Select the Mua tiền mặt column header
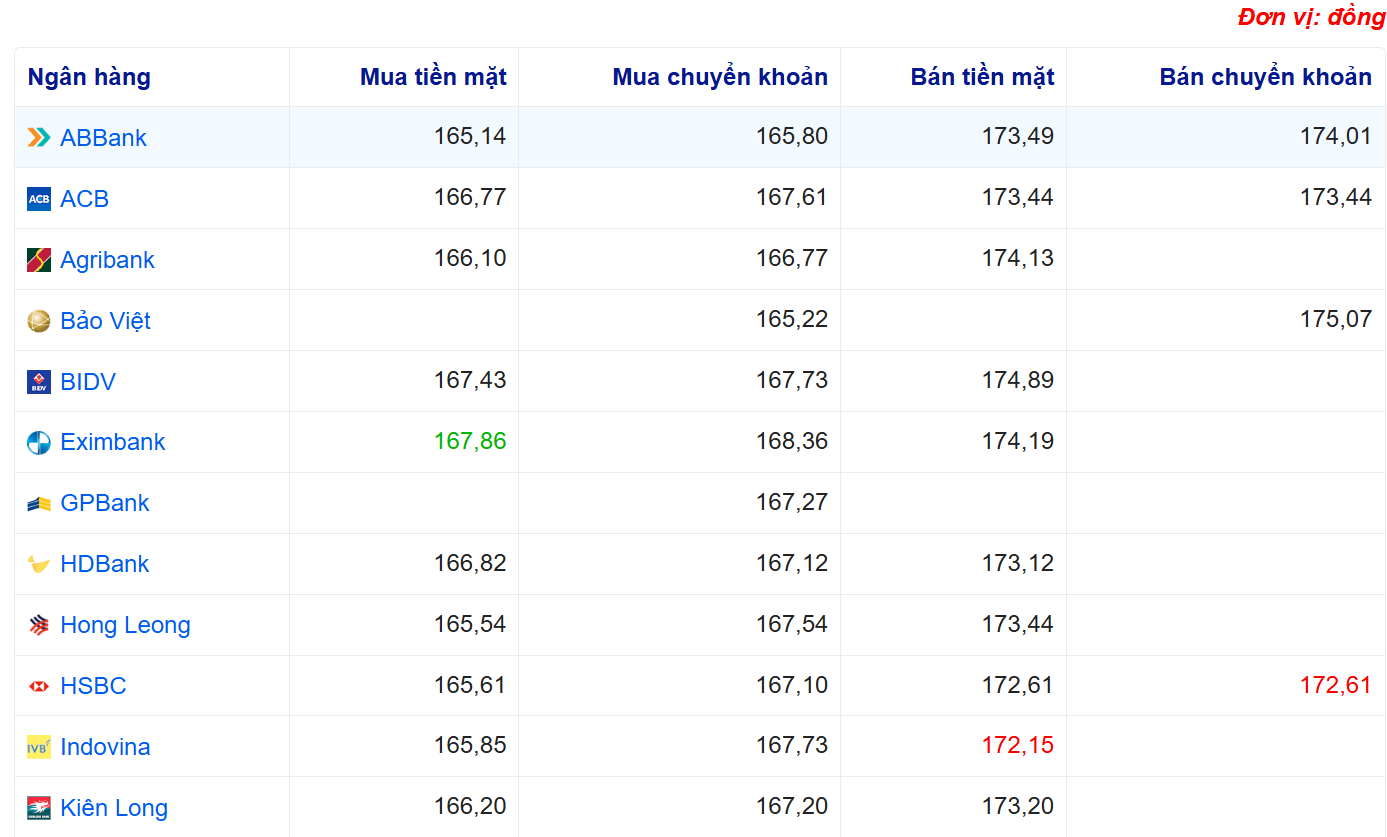The image size is (1387, 837). (433, 77)
